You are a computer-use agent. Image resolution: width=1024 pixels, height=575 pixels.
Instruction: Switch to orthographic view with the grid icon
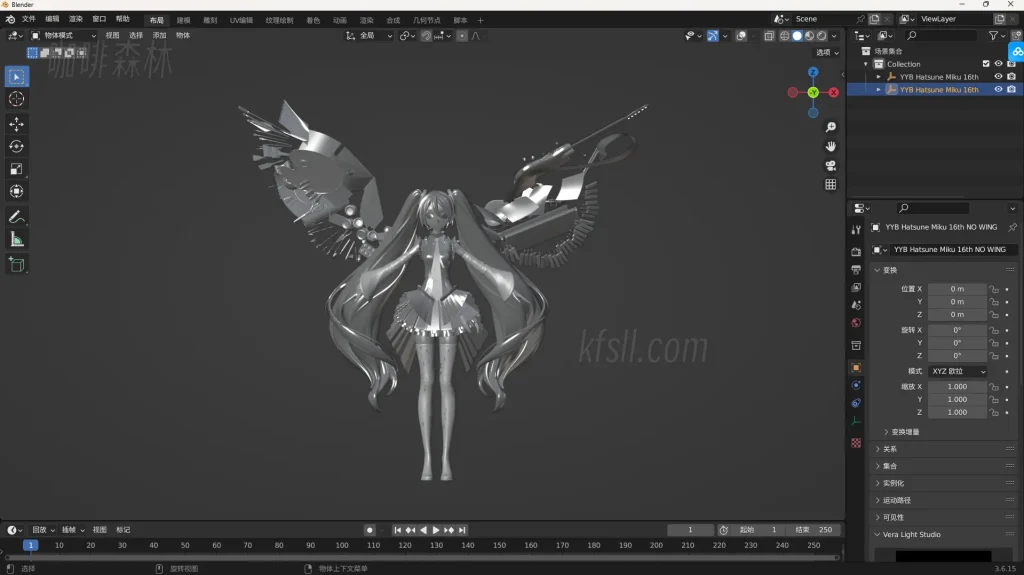click(830, 185)
